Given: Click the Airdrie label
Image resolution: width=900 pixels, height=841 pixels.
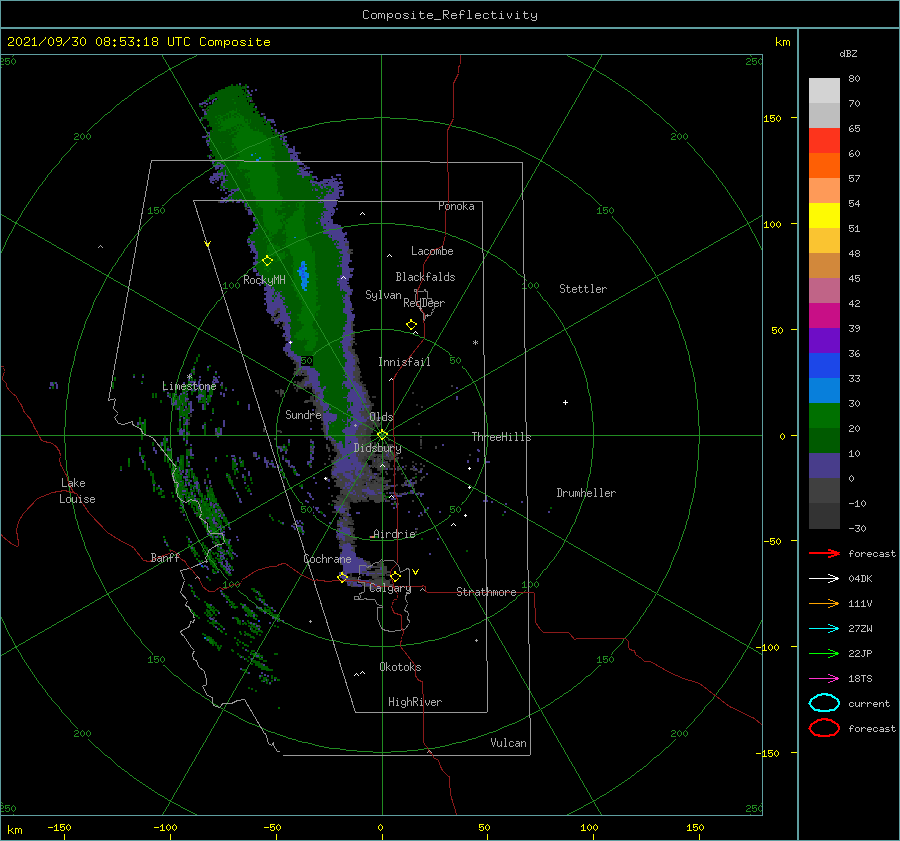Looking at the screenshot, I should point(394,534).
